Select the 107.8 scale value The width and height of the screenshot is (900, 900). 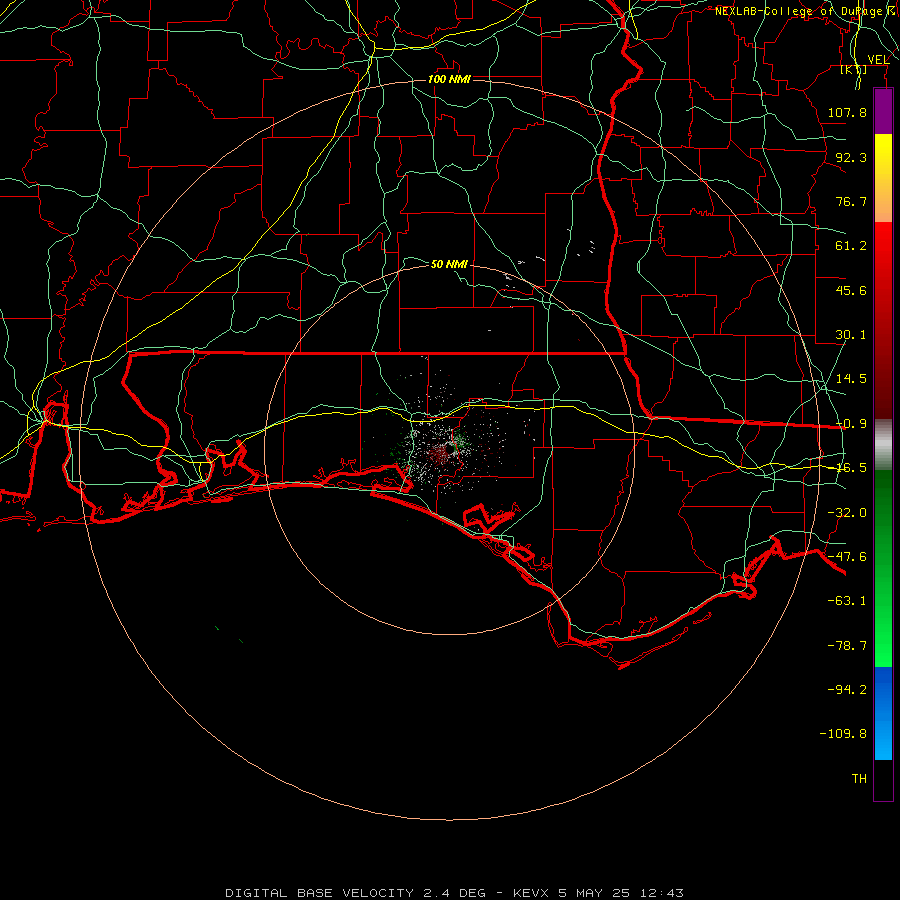[847, 112]
